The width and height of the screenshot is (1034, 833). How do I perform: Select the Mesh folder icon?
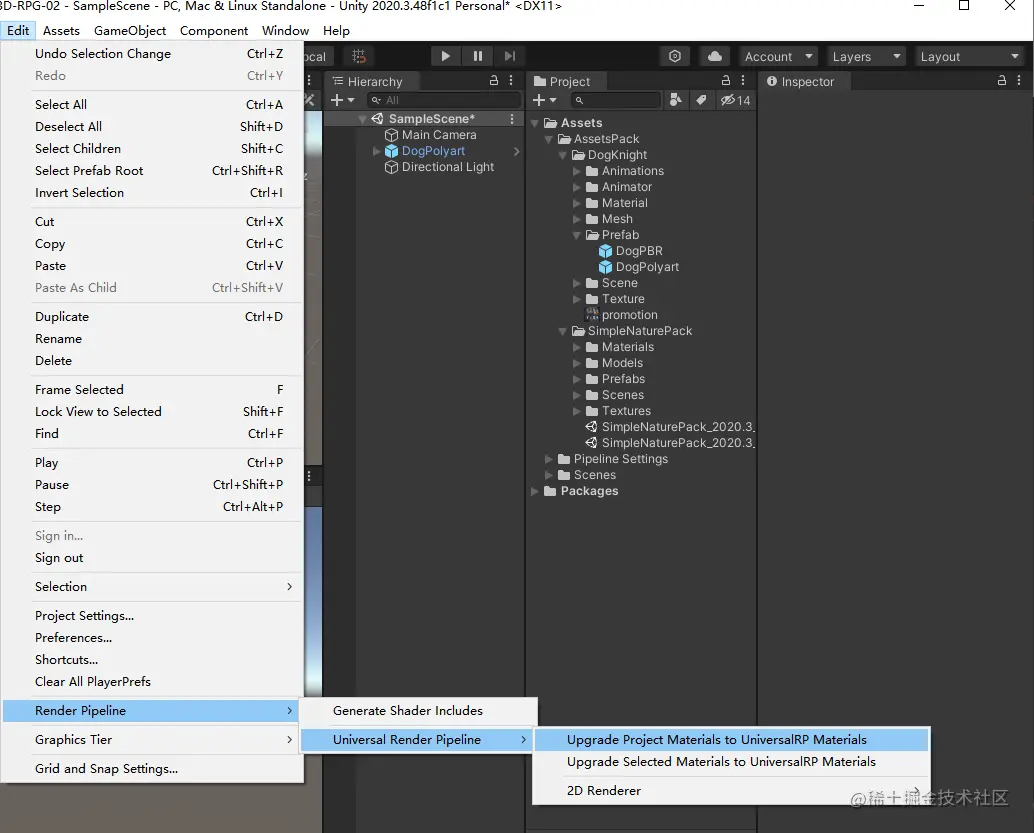[x=592, y=219]
